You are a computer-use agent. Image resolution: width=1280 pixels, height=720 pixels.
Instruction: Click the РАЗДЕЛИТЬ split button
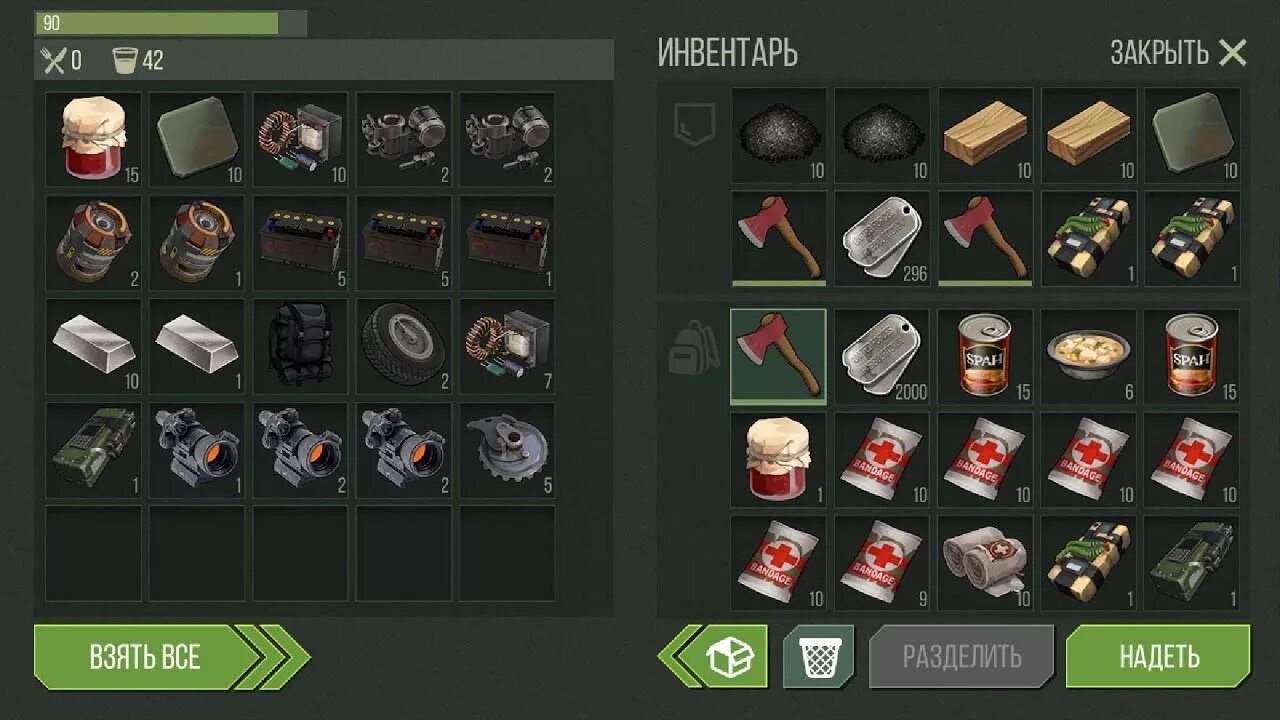(x=962, y=657)
